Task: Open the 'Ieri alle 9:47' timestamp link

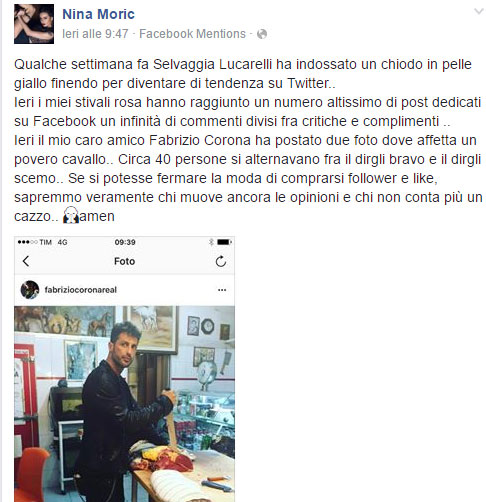Action: [x=95, y=34]
